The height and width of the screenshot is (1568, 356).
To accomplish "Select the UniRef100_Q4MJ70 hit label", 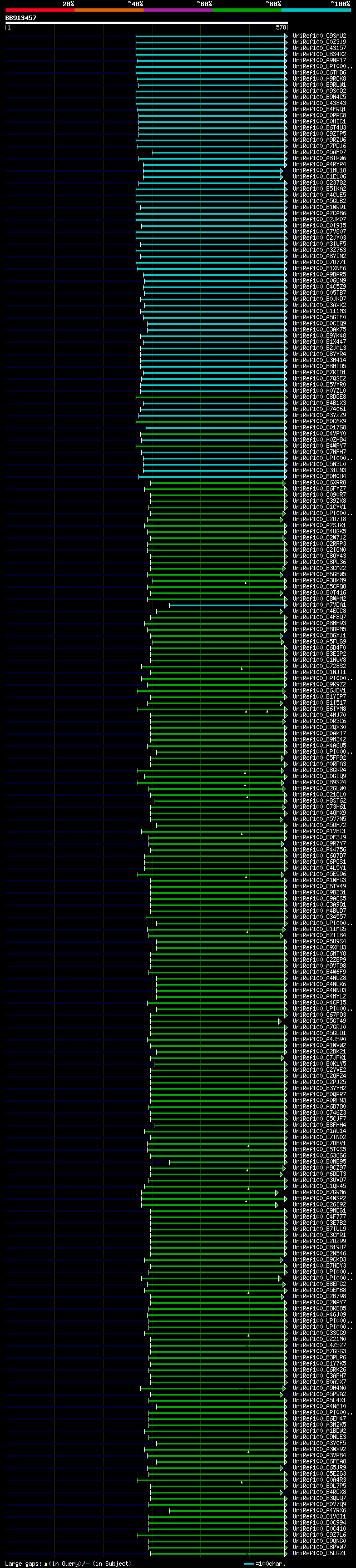I will click(x=319, y=715).
